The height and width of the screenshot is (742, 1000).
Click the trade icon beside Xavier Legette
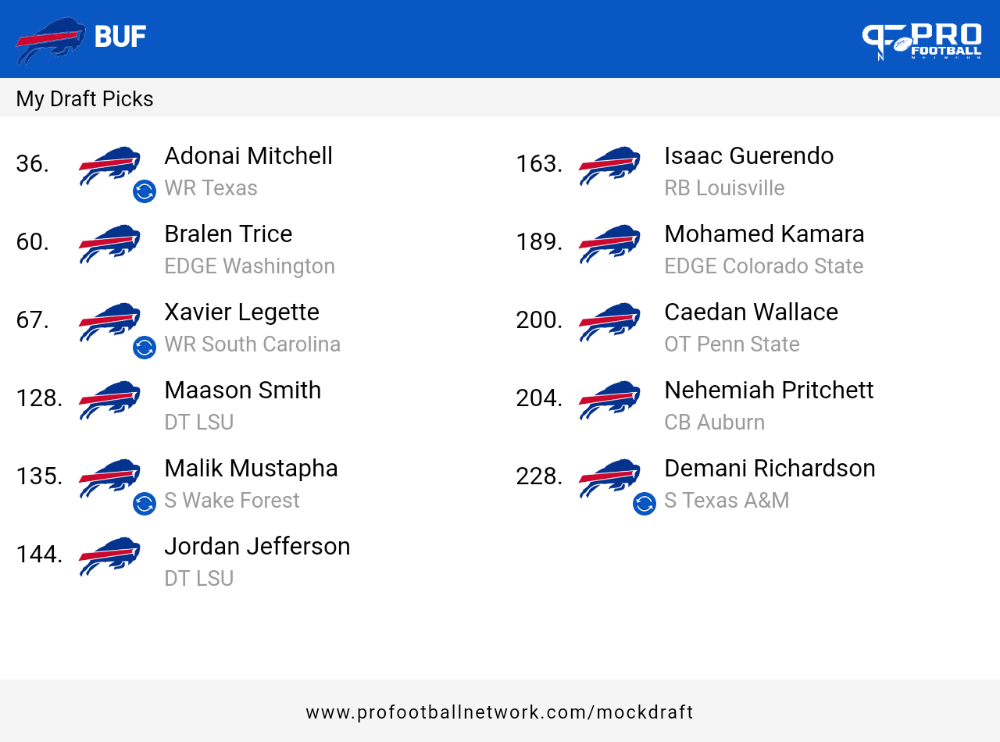point(144,347)
